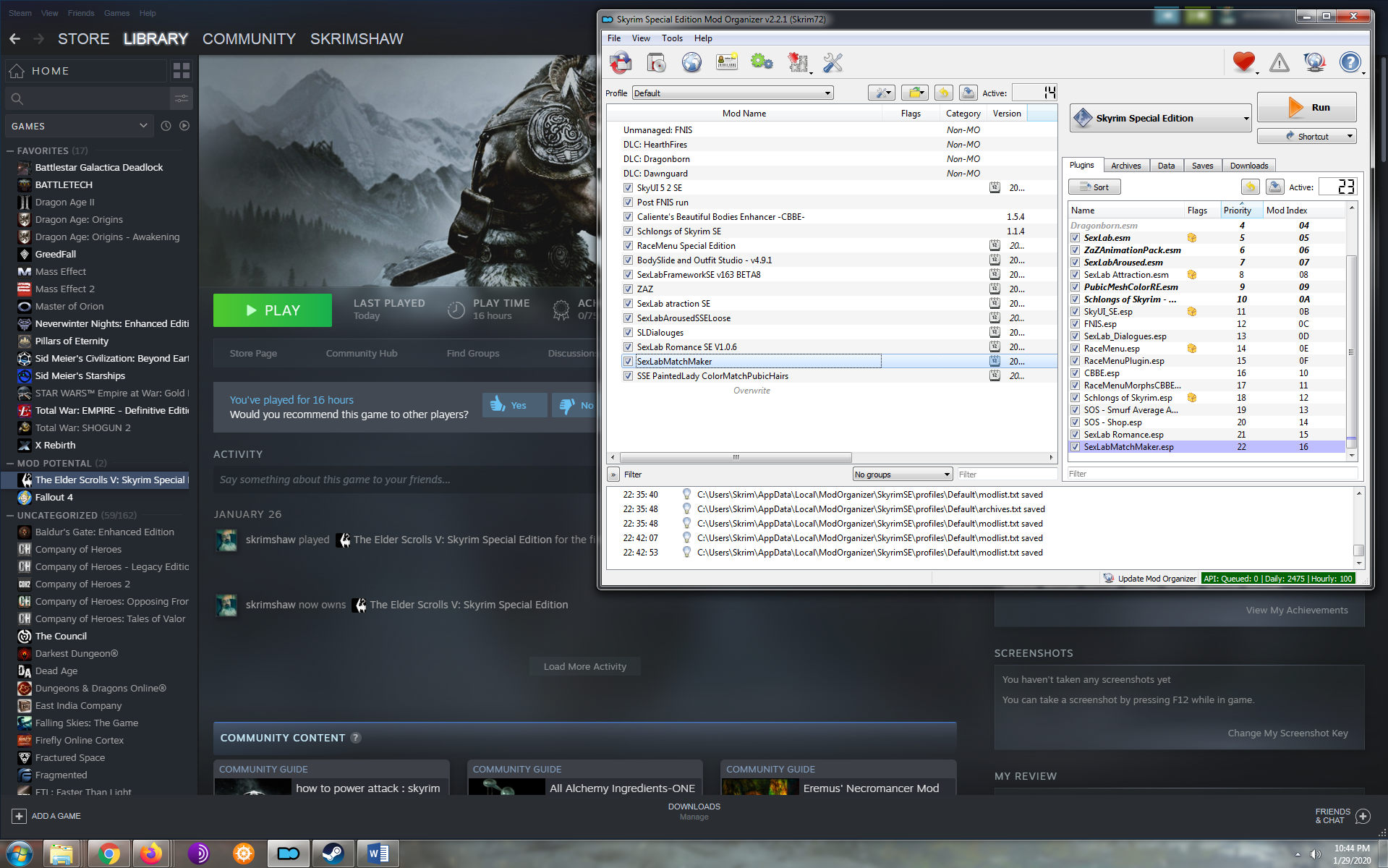Click Steam back arrow navigation
The image size is (1388, 868).
[14, 39]
